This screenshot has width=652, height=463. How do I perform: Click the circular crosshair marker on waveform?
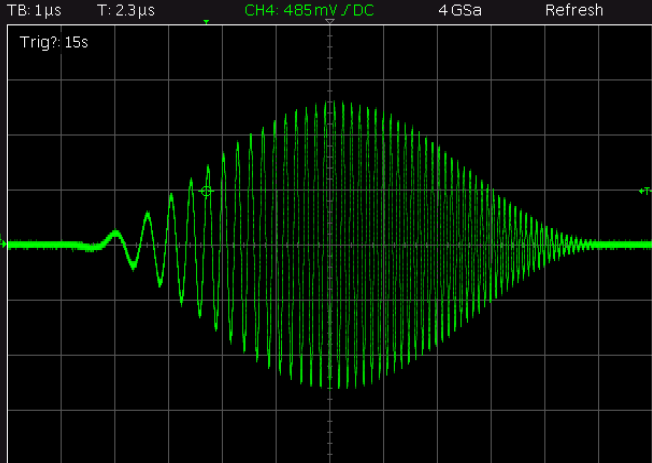tap(207, 191)
